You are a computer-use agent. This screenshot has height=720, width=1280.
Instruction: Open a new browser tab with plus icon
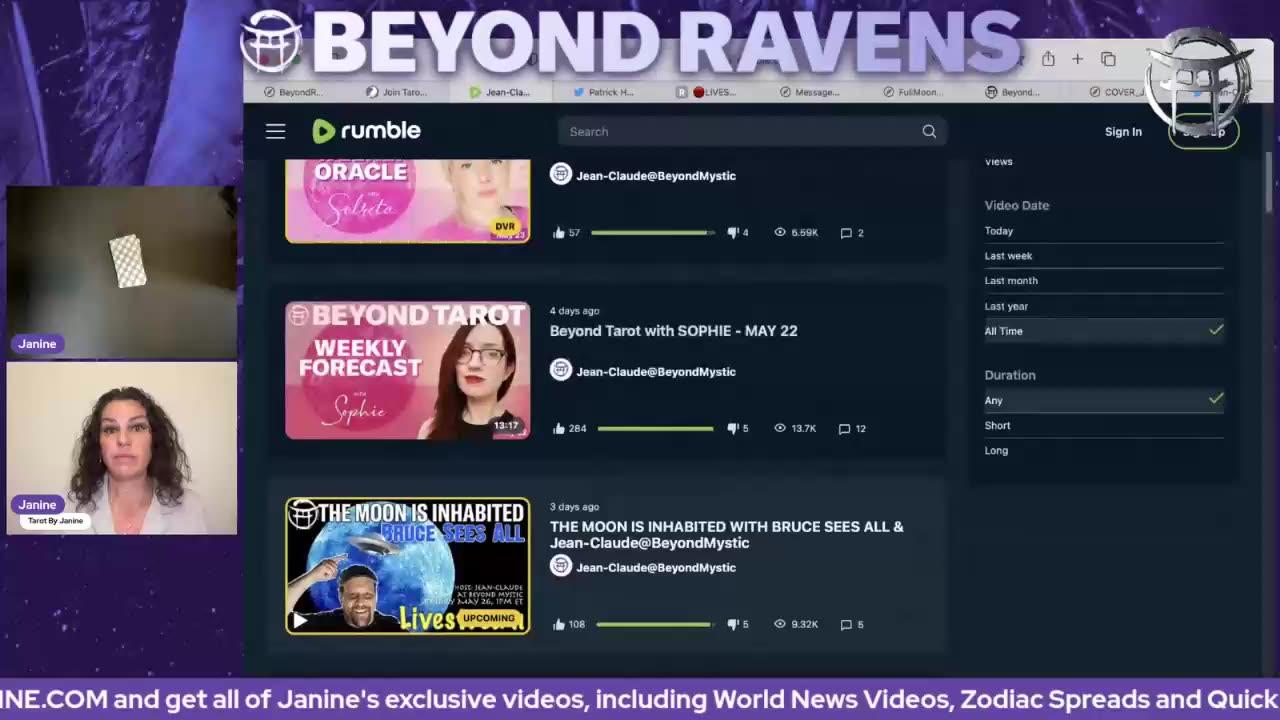point(1077,59)
